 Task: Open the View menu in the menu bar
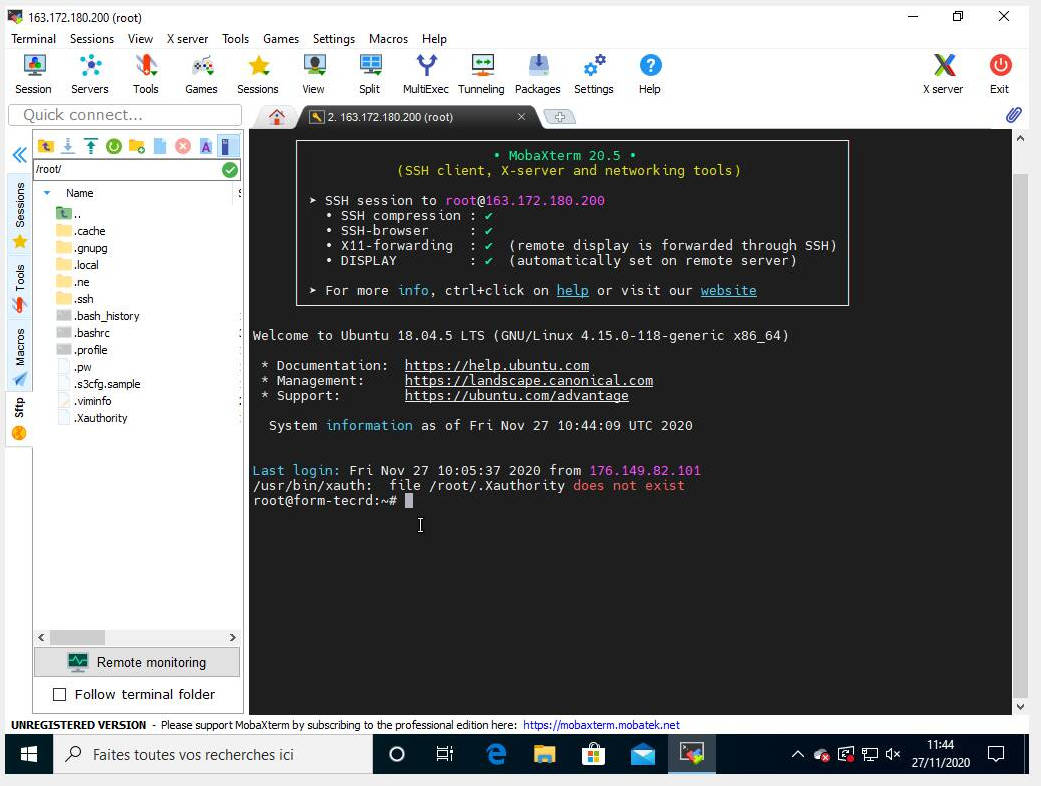click(140, 39)
